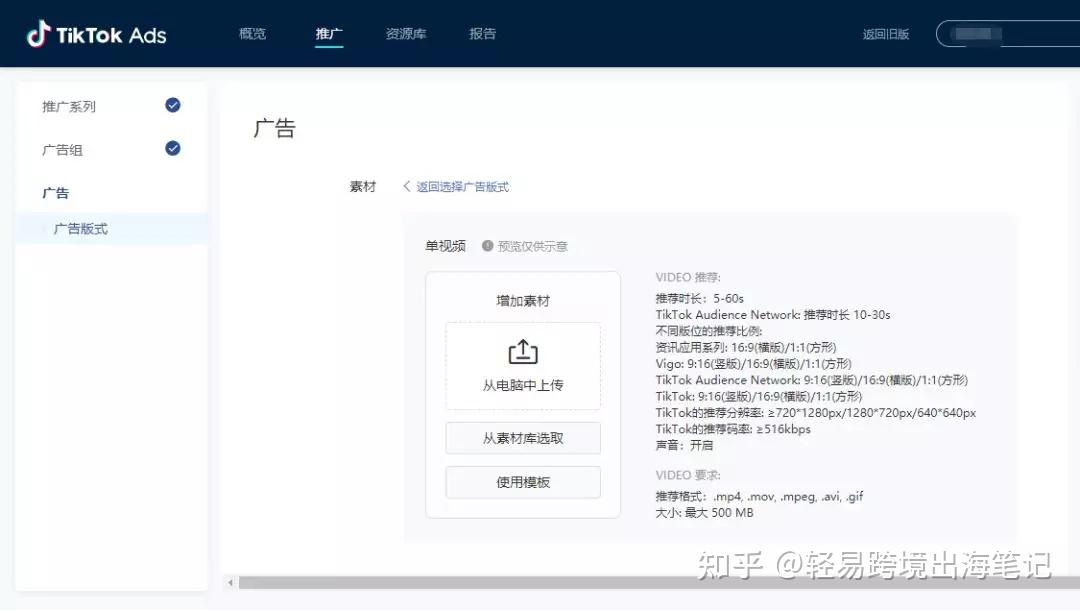Click the upload icon above 从电脑中上传
This screenshot has width=1080, height=610.
coord(522,352)
